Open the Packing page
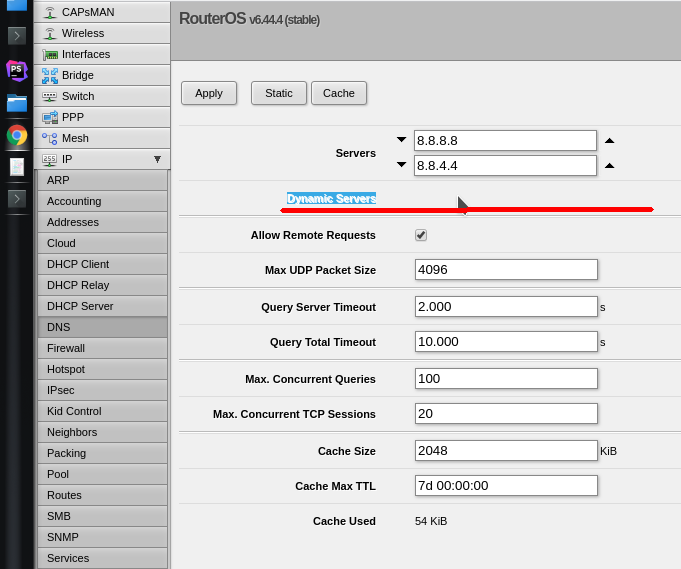 pos(102,453)
